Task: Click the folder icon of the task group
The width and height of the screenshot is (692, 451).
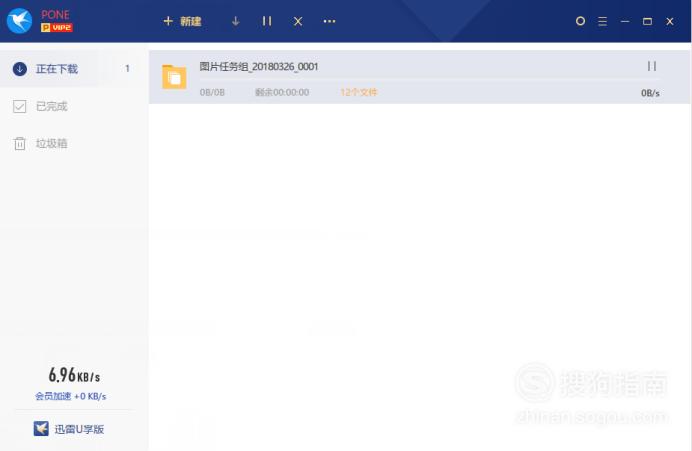Action: [174, 77]
